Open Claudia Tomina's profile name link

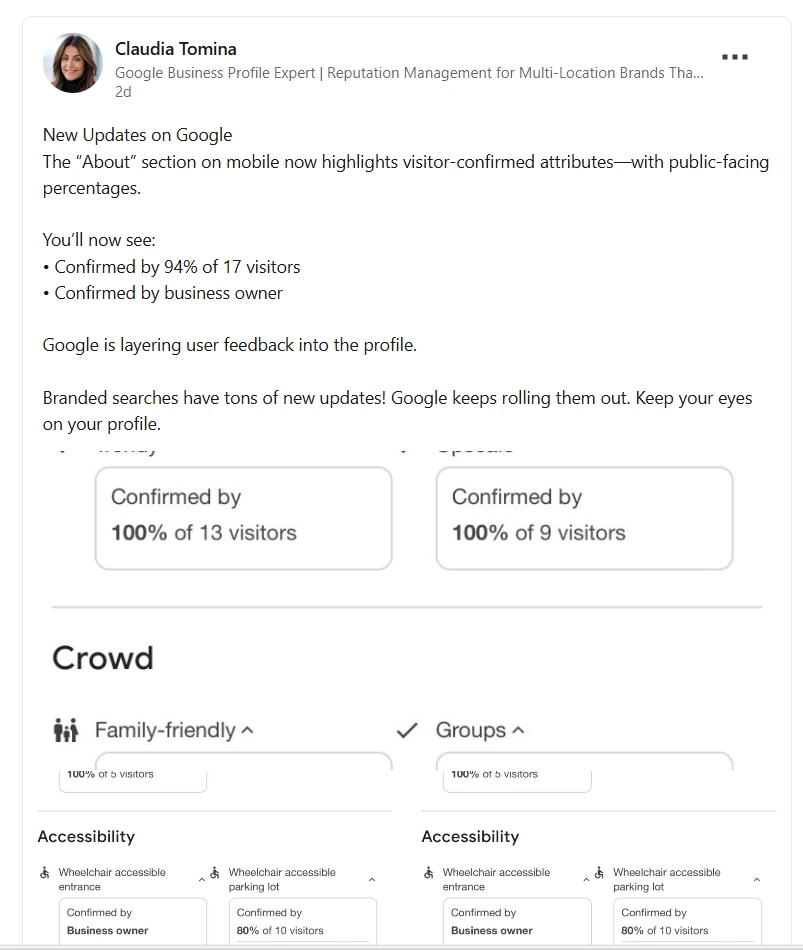click(x=176, y=49)
